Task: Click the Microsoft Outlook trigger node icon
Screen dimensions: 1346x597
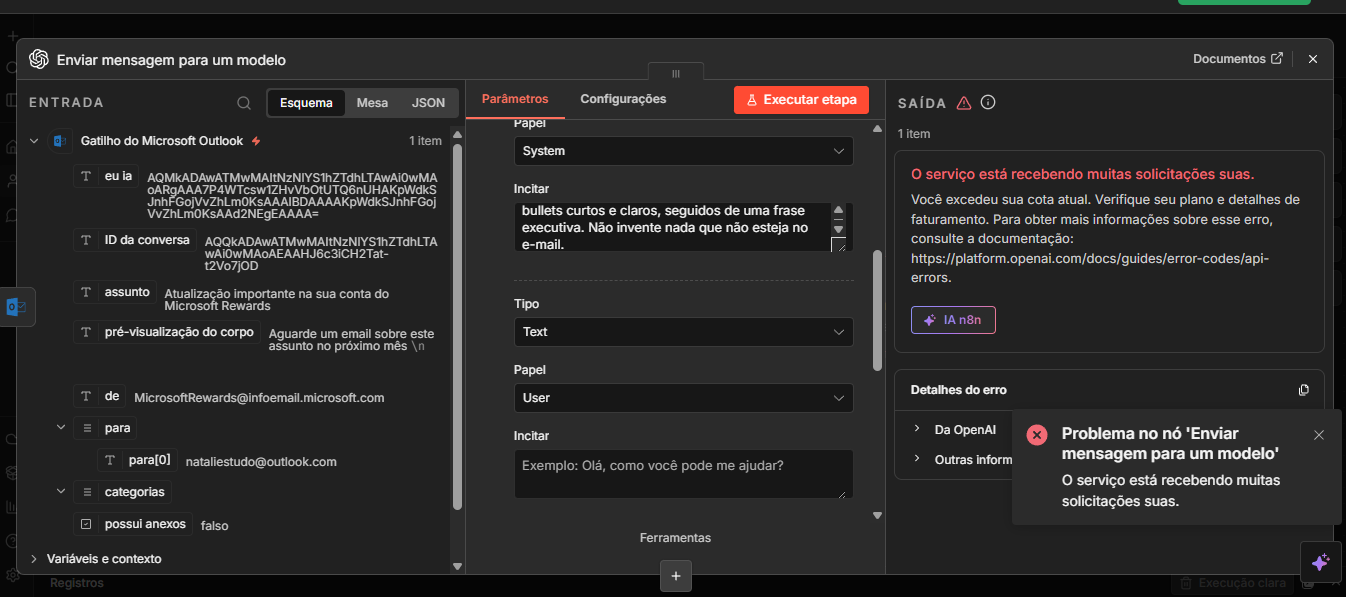Action: pos(61,141)
